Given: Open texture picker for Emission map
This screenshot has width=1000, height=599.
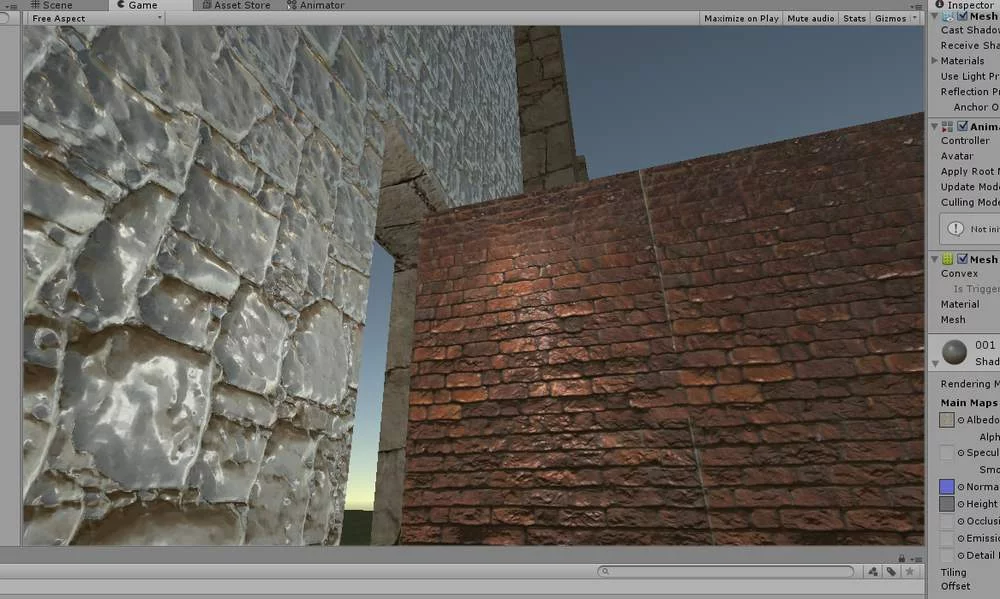Looking at the screenshot, I should coord(960,539).
